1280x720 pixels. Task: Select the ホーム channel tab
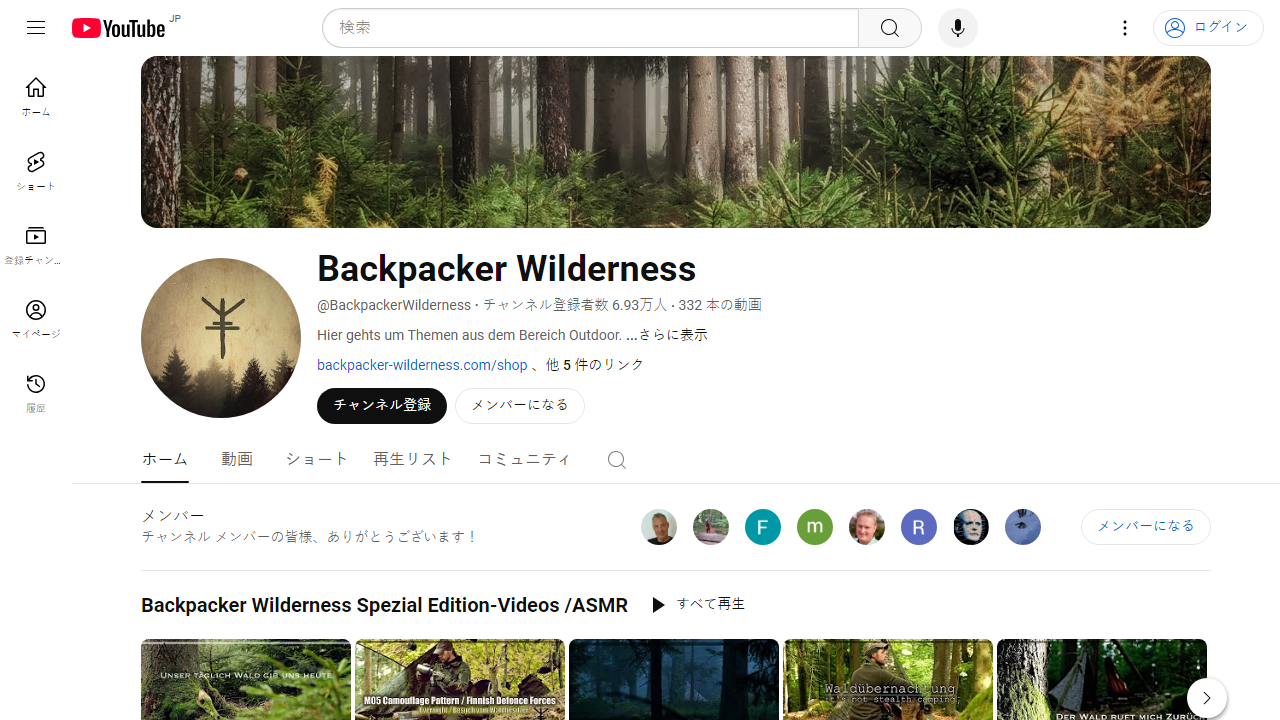point(165,459)
